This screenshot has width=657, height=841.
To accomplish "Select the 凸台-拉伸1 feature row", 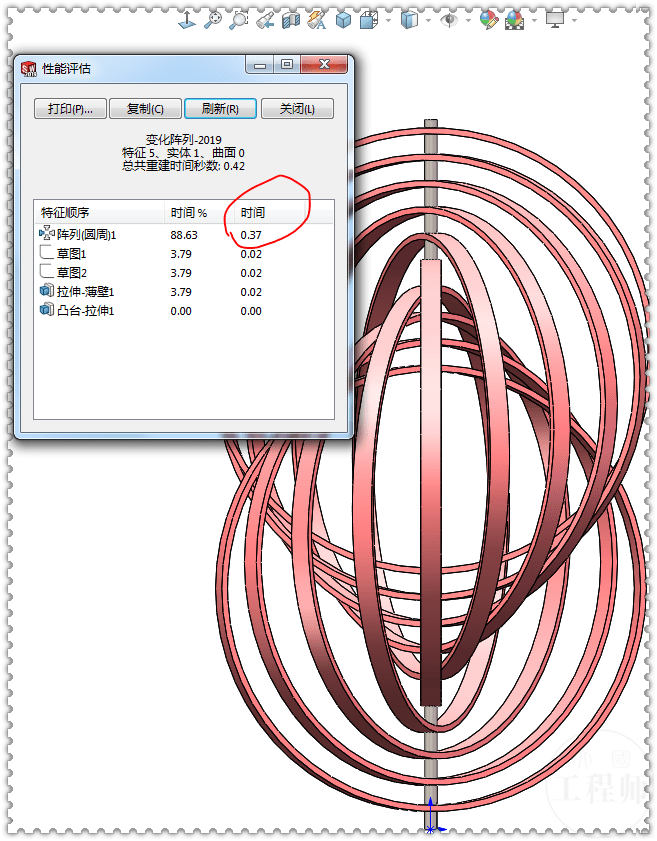I will (184, 311).
